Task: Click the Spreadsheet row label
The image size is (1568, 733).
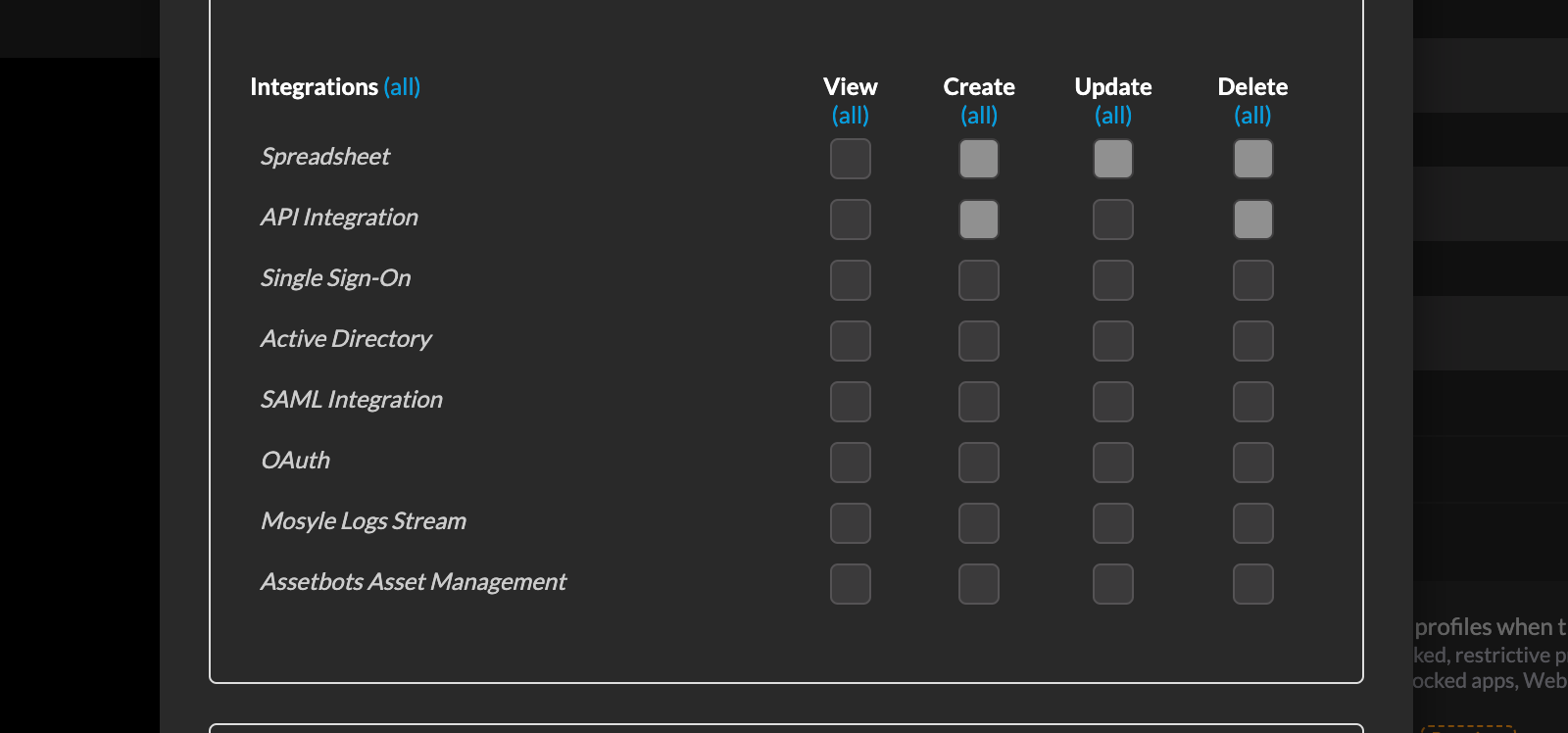Action: coord(325,157)
